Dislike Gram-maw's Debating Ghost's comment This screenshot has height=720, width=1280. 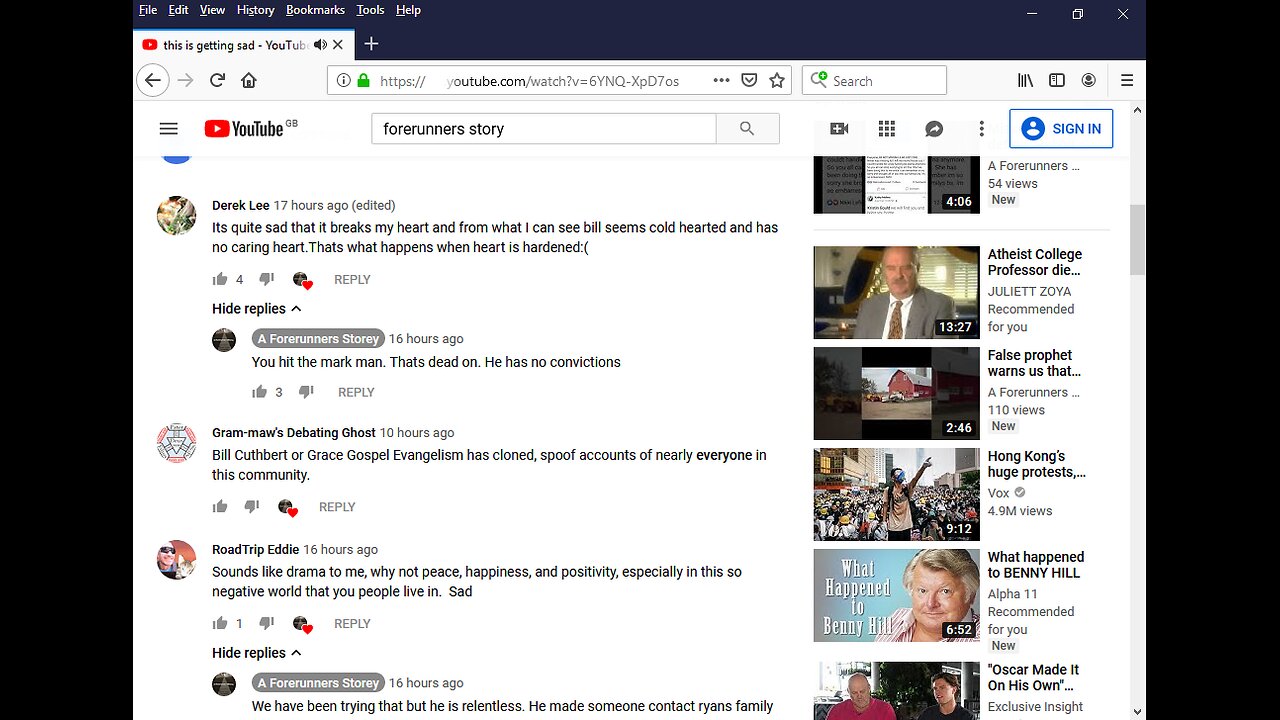[252, 507]
